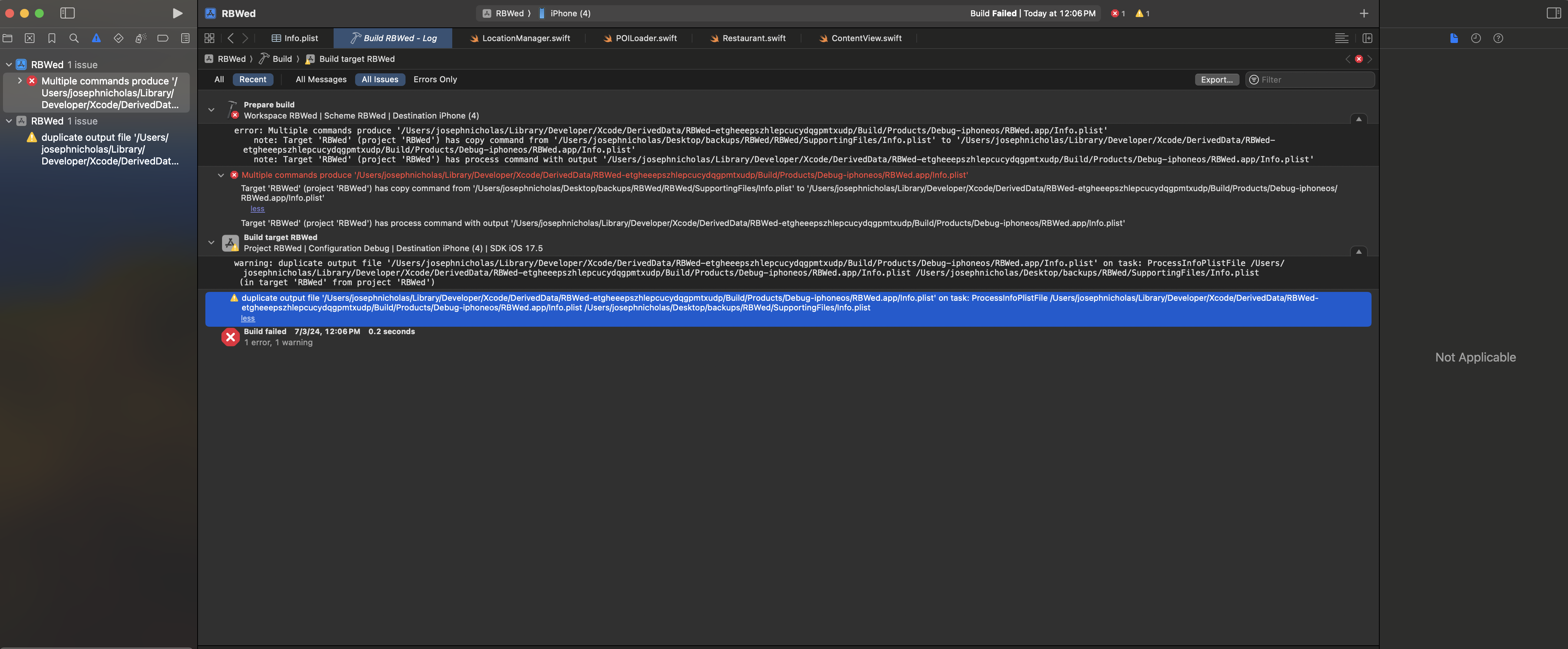Switch to the Info.plist tab

click(295, 38)
